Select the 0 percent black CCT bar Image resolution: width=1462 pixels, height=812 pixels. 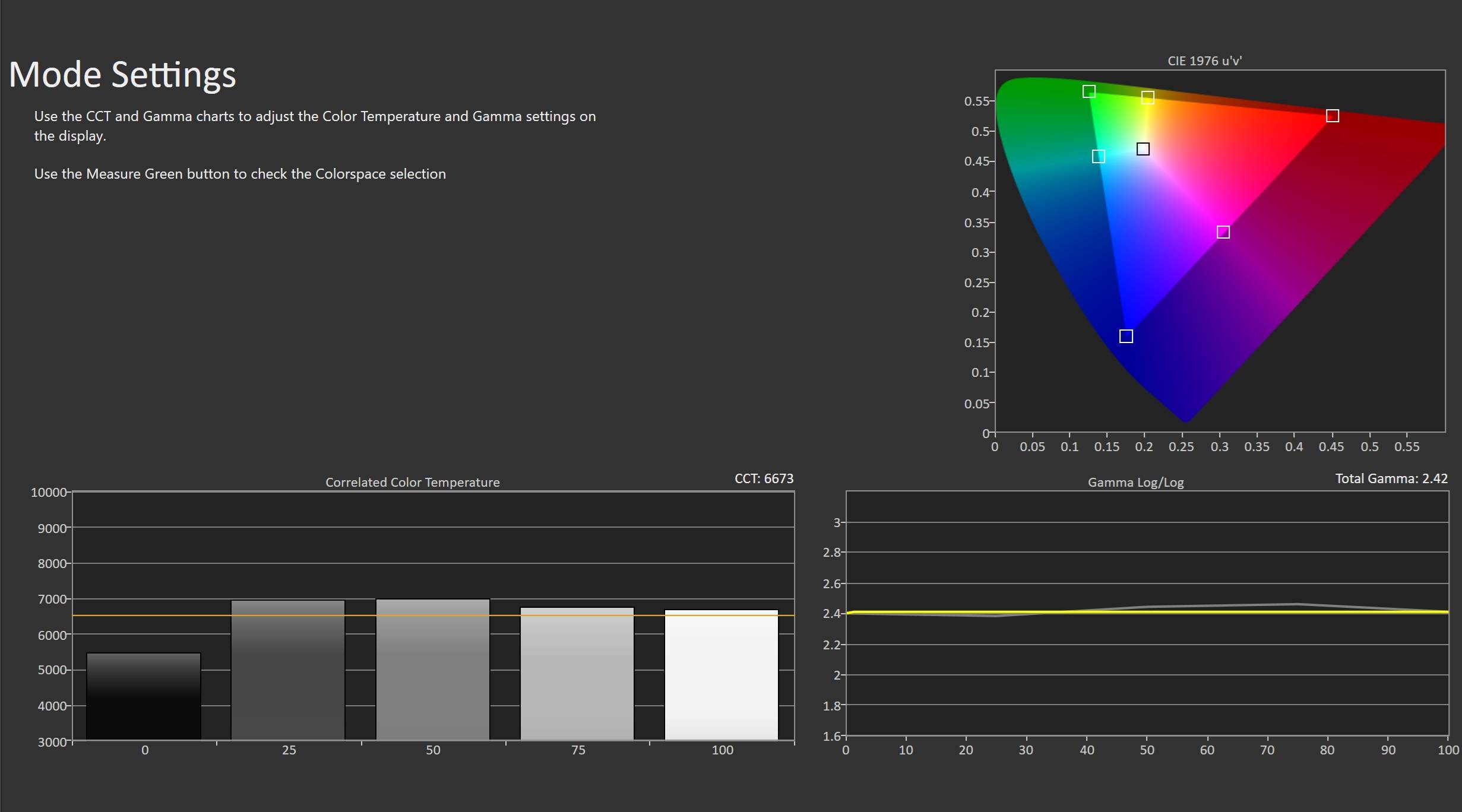pos(144,696)
